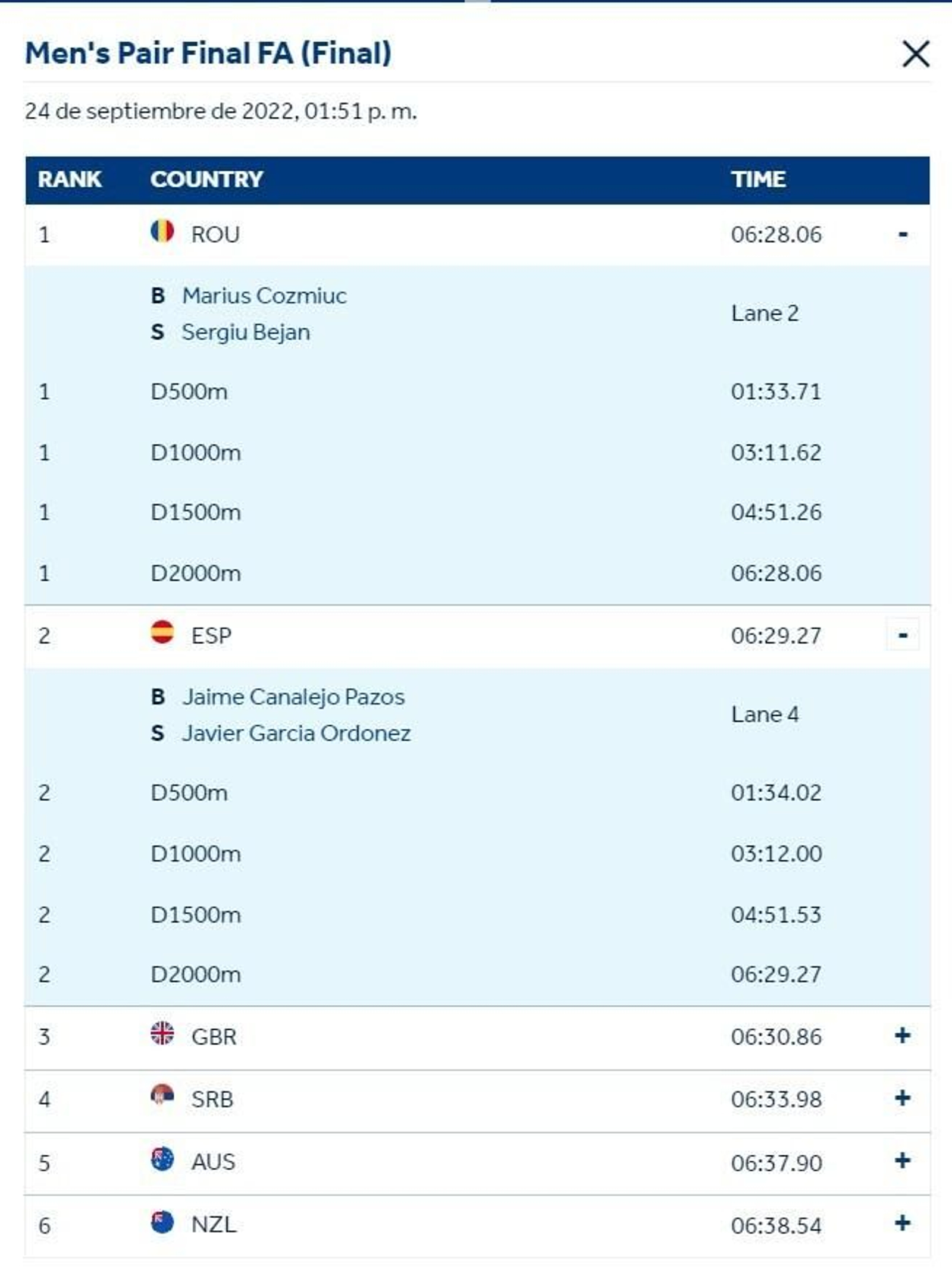952x1282 pixels.
Task: Expand GBR result details
Action: click(902, 1036)
